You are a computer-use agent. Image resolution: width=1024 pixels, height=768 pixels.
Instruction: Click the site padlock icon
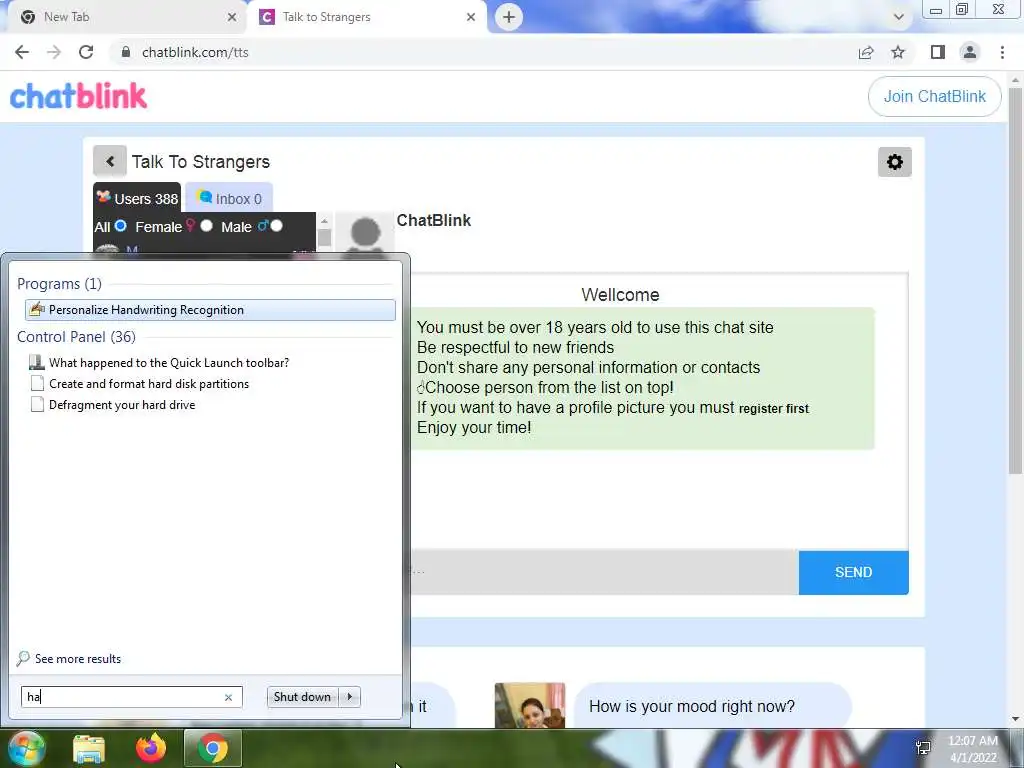coord(126,52)
